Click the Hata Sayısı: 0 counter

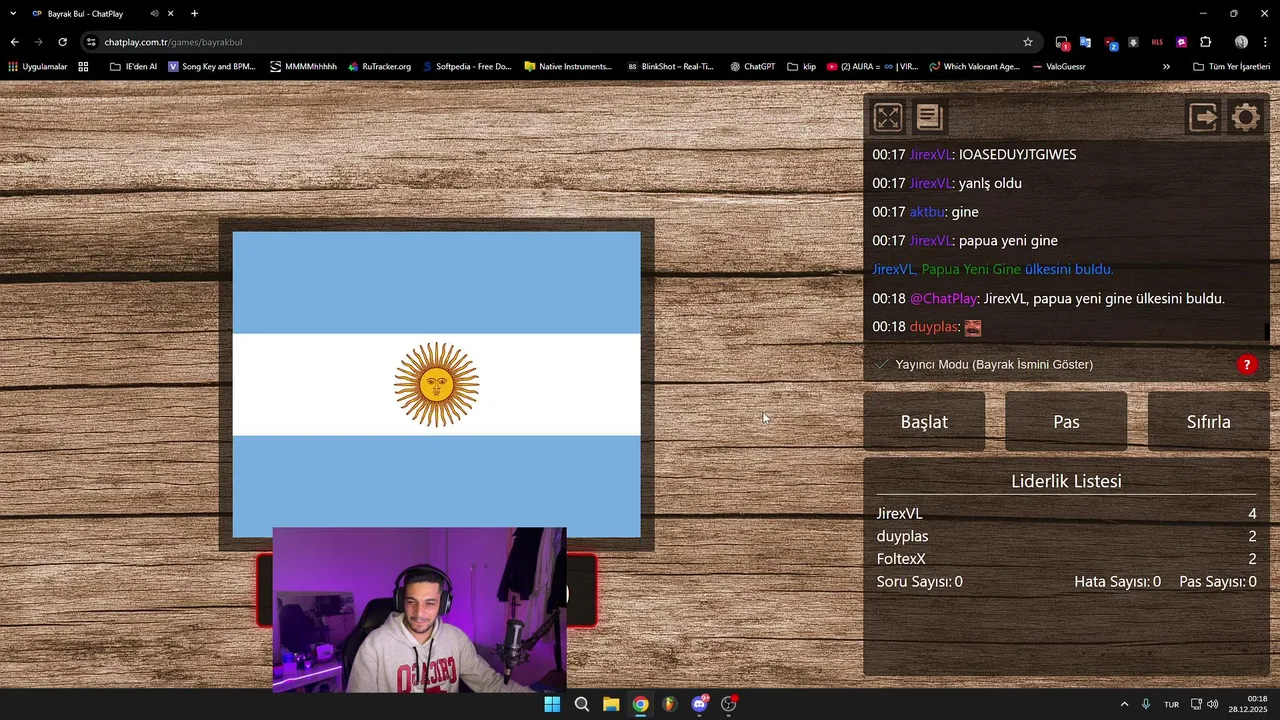click(x=1117, y=581)
